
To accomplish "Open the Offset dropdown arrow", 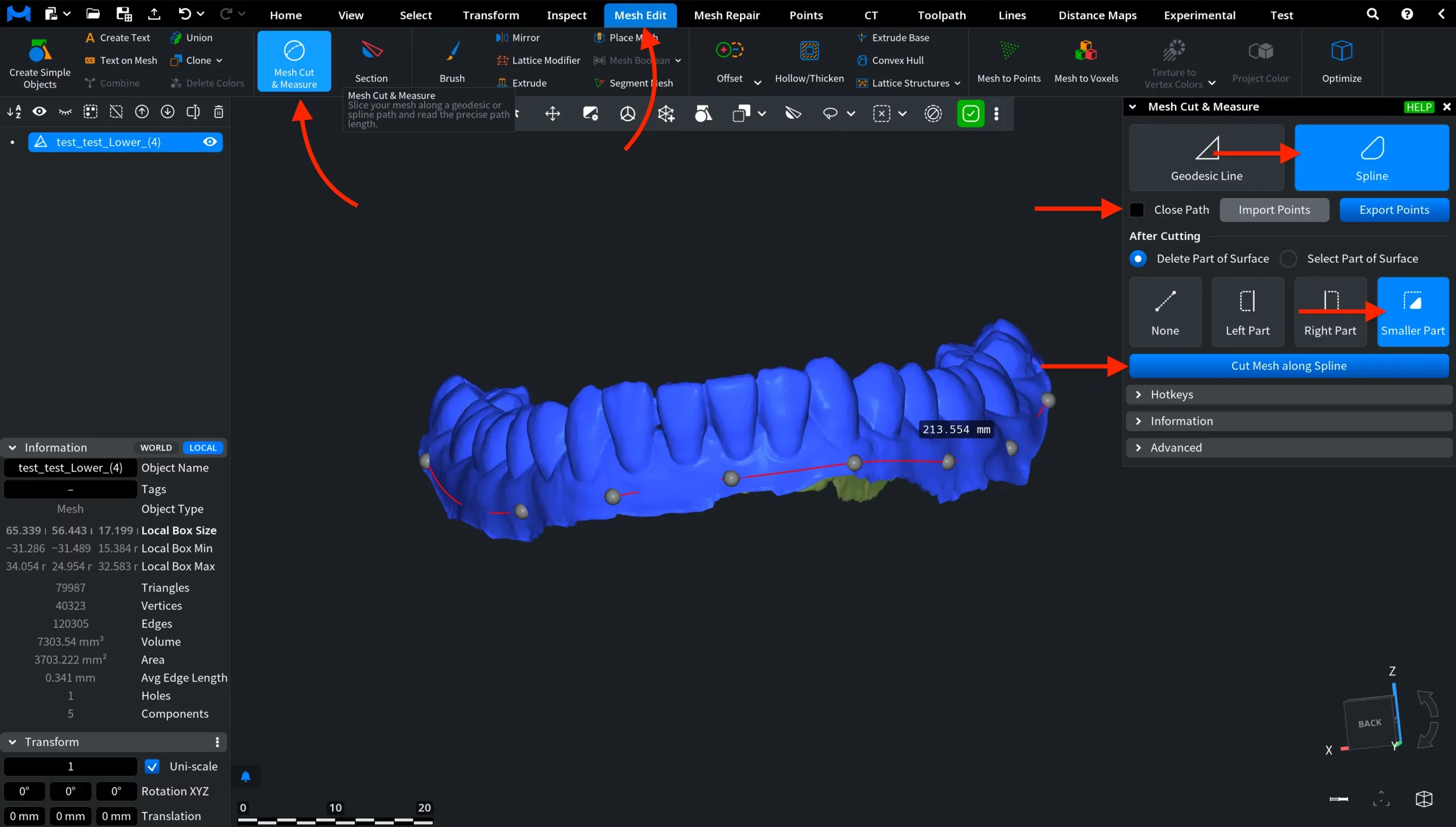I will 757,81.
